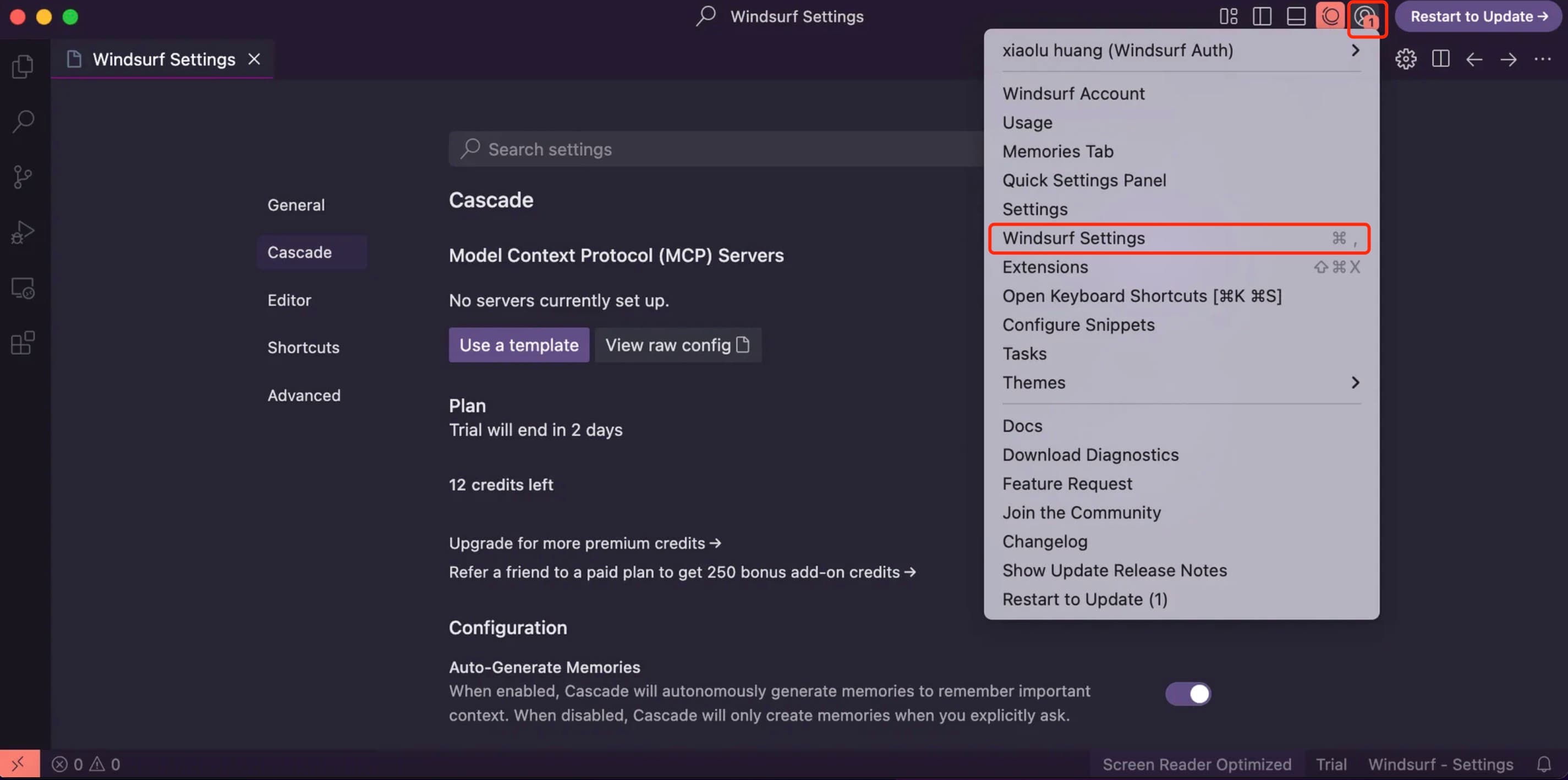1568x780 pixels.
Task: Open Run and Debug view
Action: point(23,232)
